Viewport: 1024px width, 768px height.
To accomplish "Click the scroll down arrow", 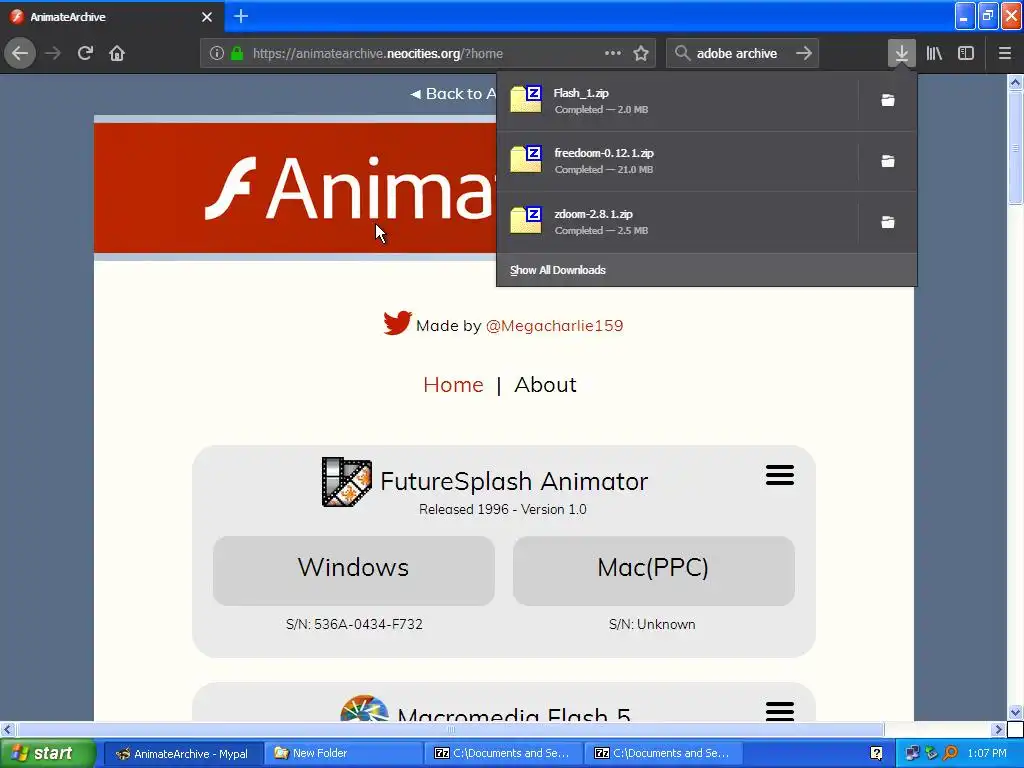I will click(x=1015, y=712).
